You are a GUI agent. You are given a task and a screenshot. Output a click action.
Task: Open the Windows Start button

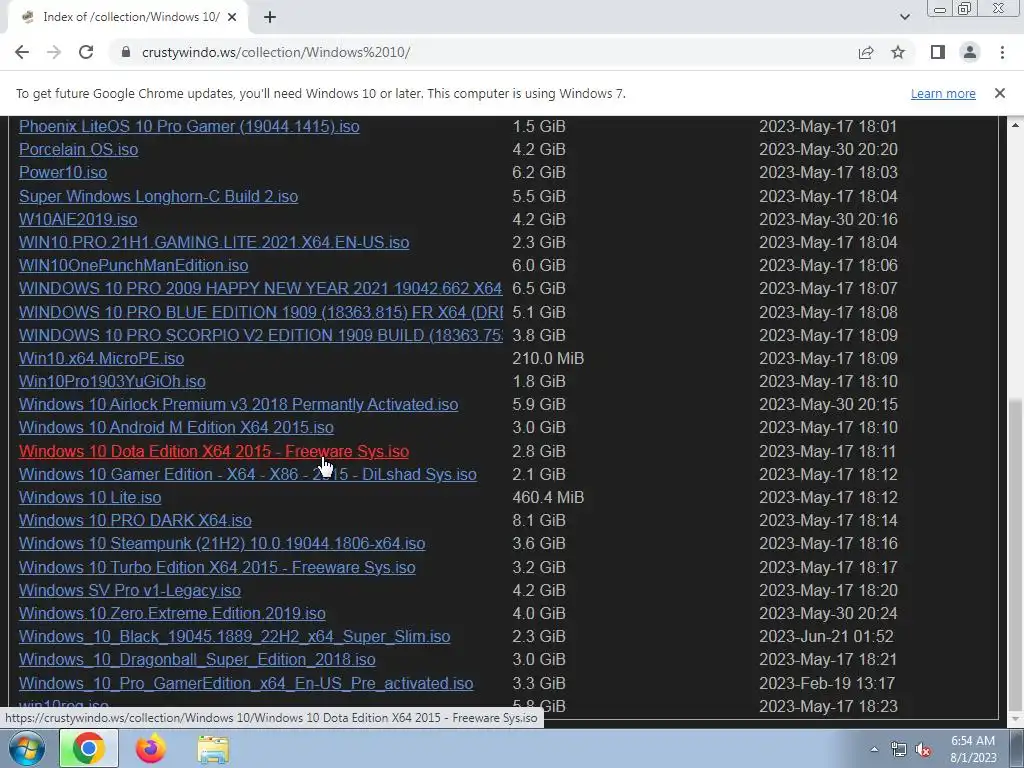click(x=26, y=748)
